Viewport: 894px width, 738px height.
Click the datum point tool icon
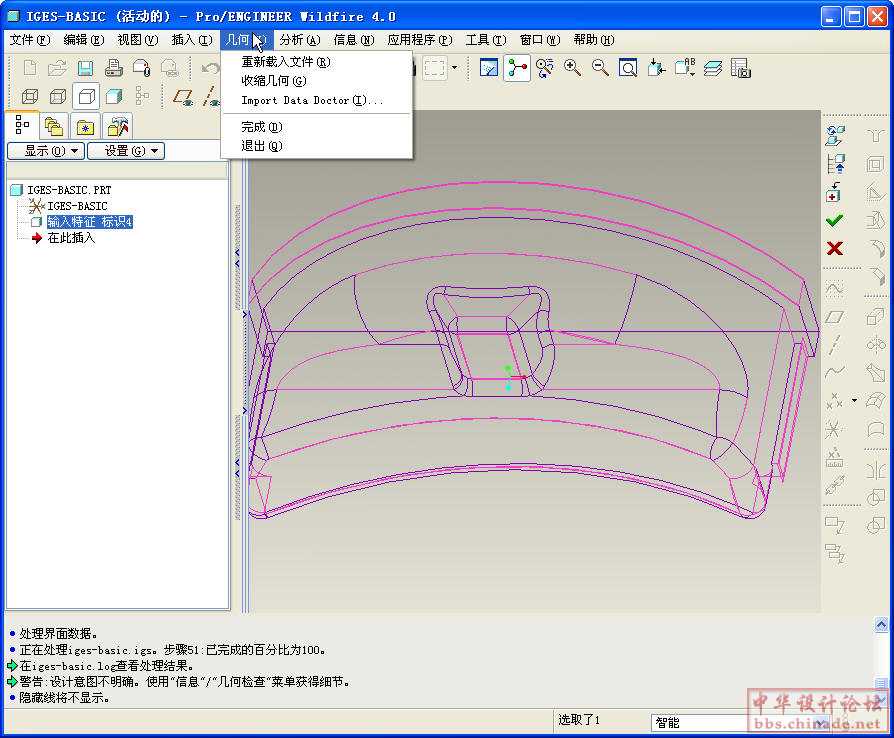click(835, 400)
